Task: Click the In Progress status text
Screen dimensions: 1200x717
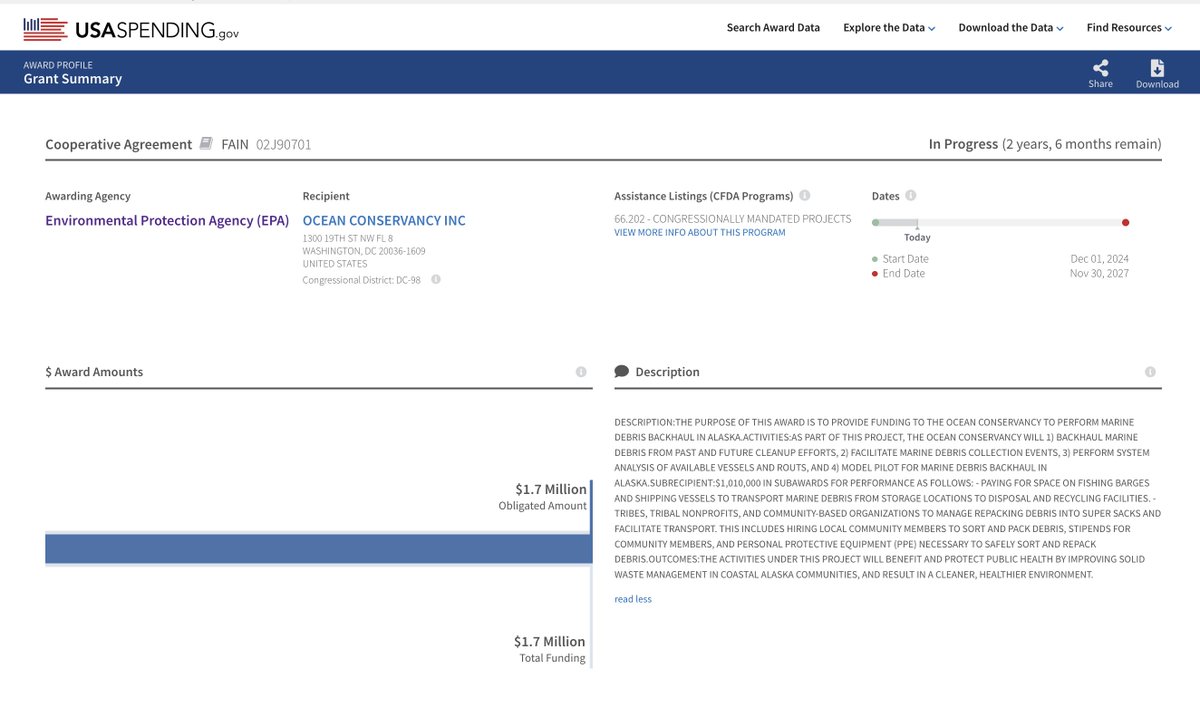Action: point(963,144)
